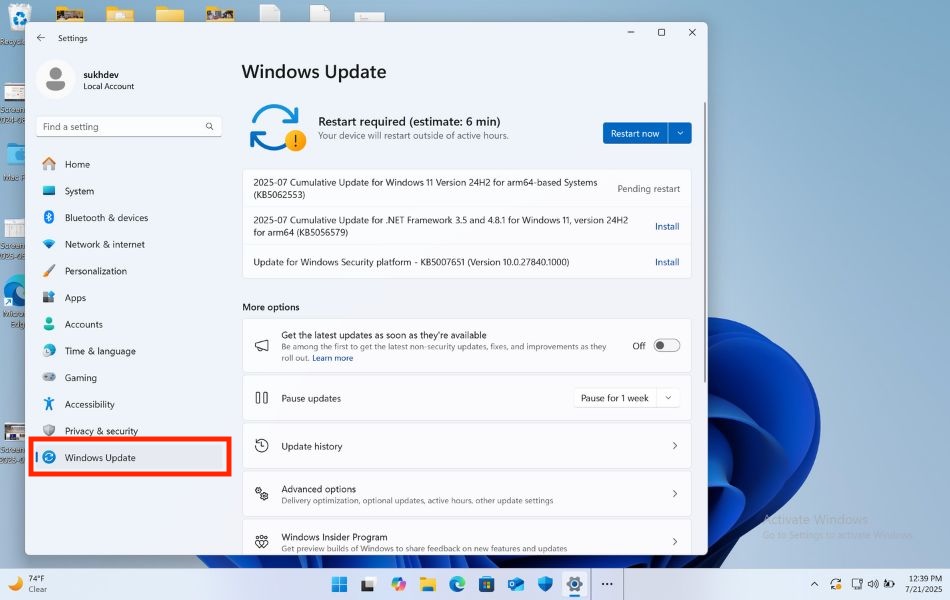Screen dimensions: 950x600
Task: Expand hidden icons in the system tray
Action: [814, 583]
